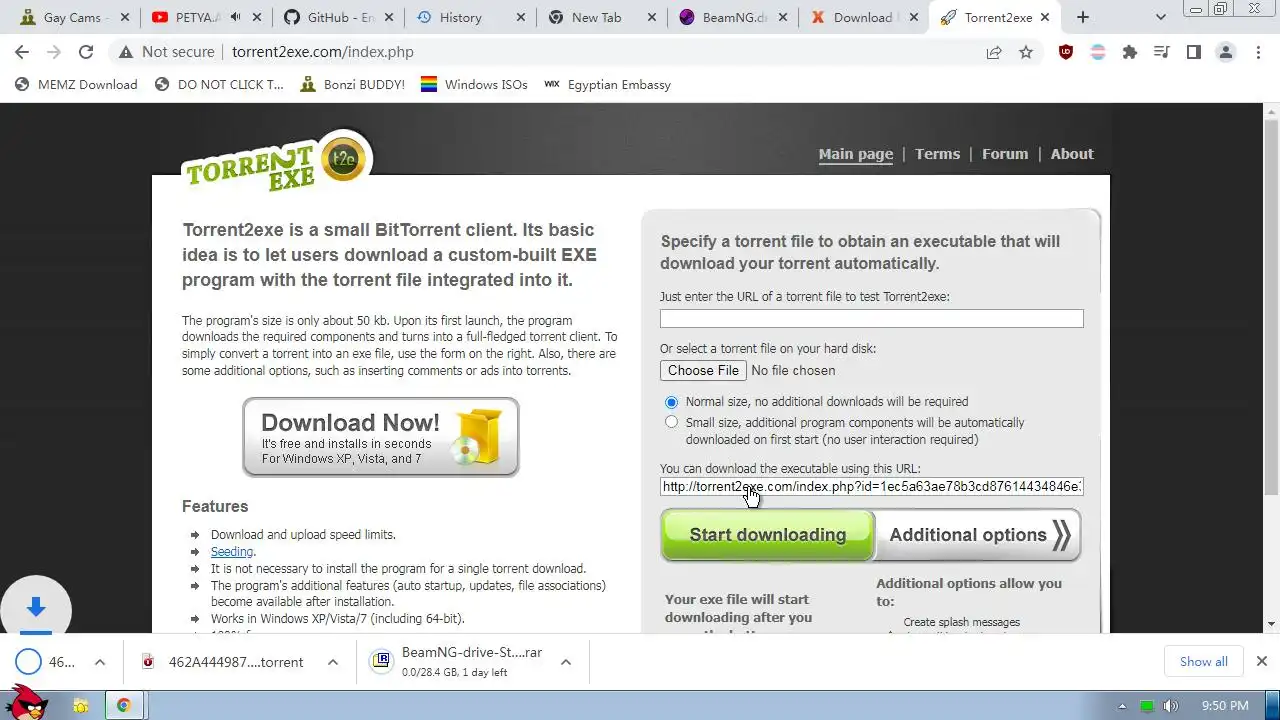Click the page scrollbar down arrow
Image resolution: width=1280 pixels, height=720 pixels.
click(x=1272, y=624)
